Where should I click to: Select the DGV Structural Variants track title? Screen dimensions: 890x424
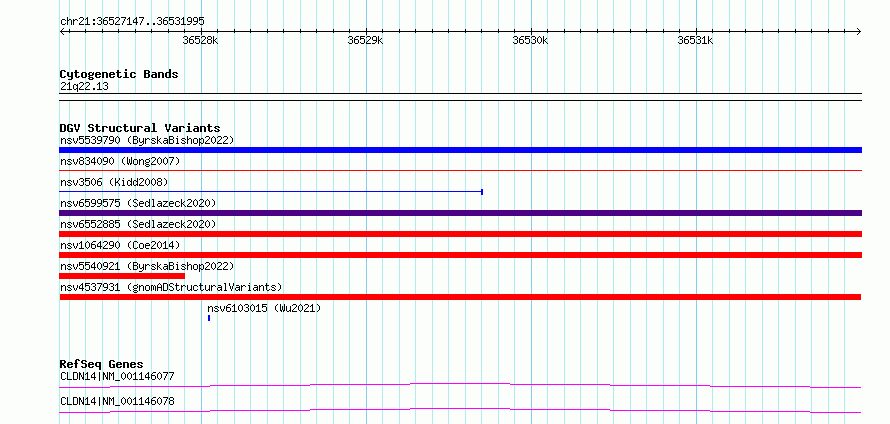(140, 128)
